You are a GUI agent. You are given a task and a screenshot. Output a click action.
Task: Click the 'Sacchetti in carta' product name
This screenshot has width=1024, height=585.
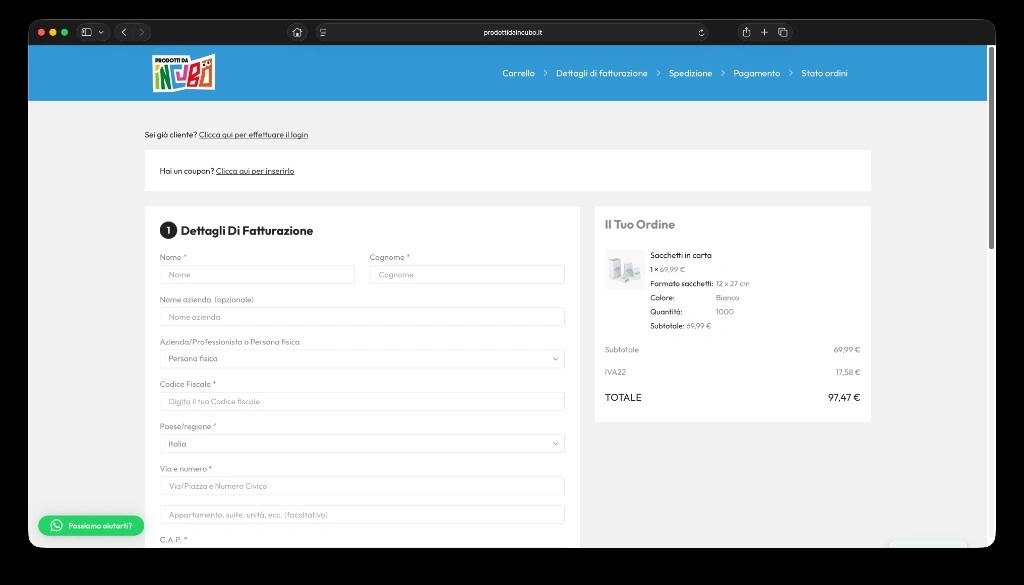coord(680,255)
